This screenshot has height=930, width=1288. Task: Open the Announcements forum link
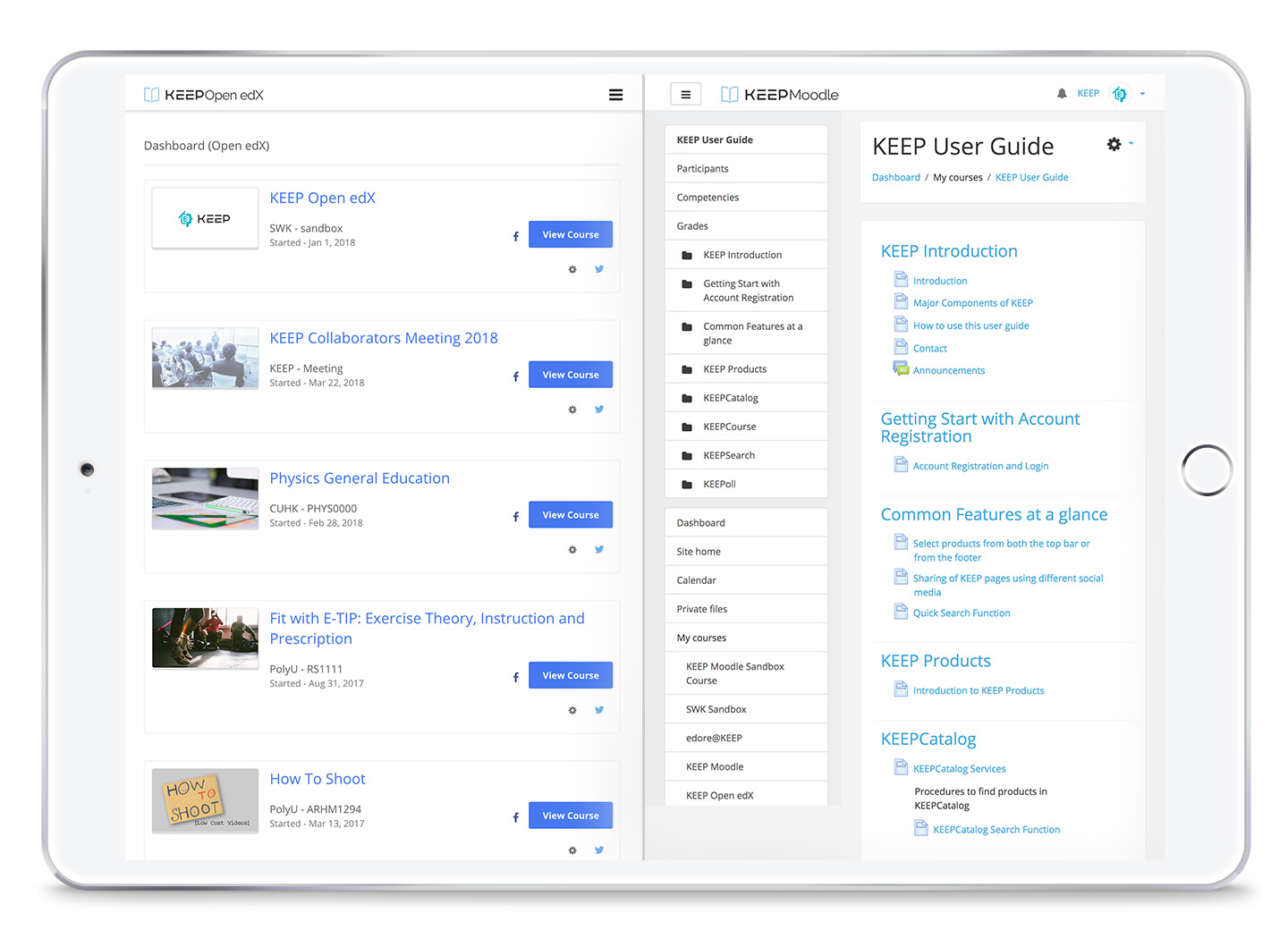(x=949, y=370)
